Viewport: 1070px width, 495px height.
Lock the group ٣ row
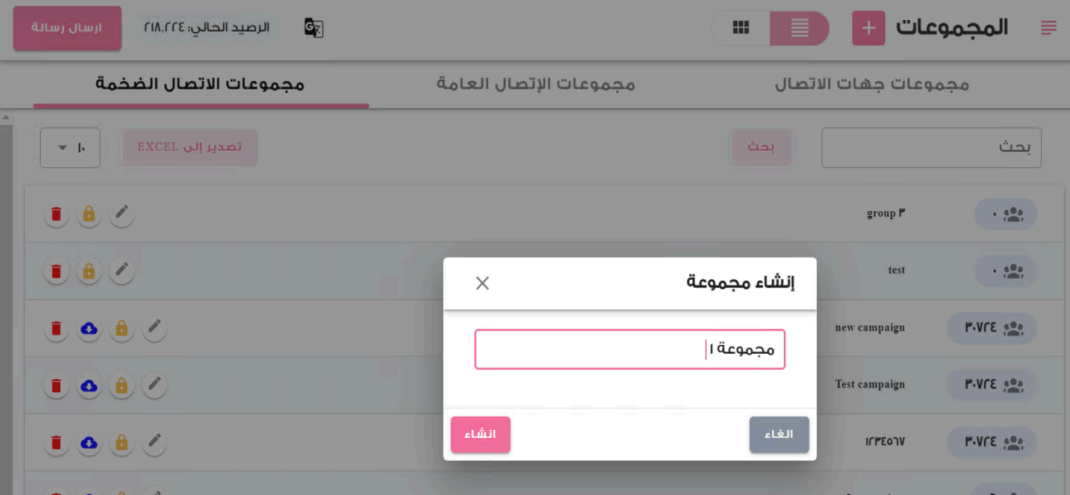[x=89, y=214]
